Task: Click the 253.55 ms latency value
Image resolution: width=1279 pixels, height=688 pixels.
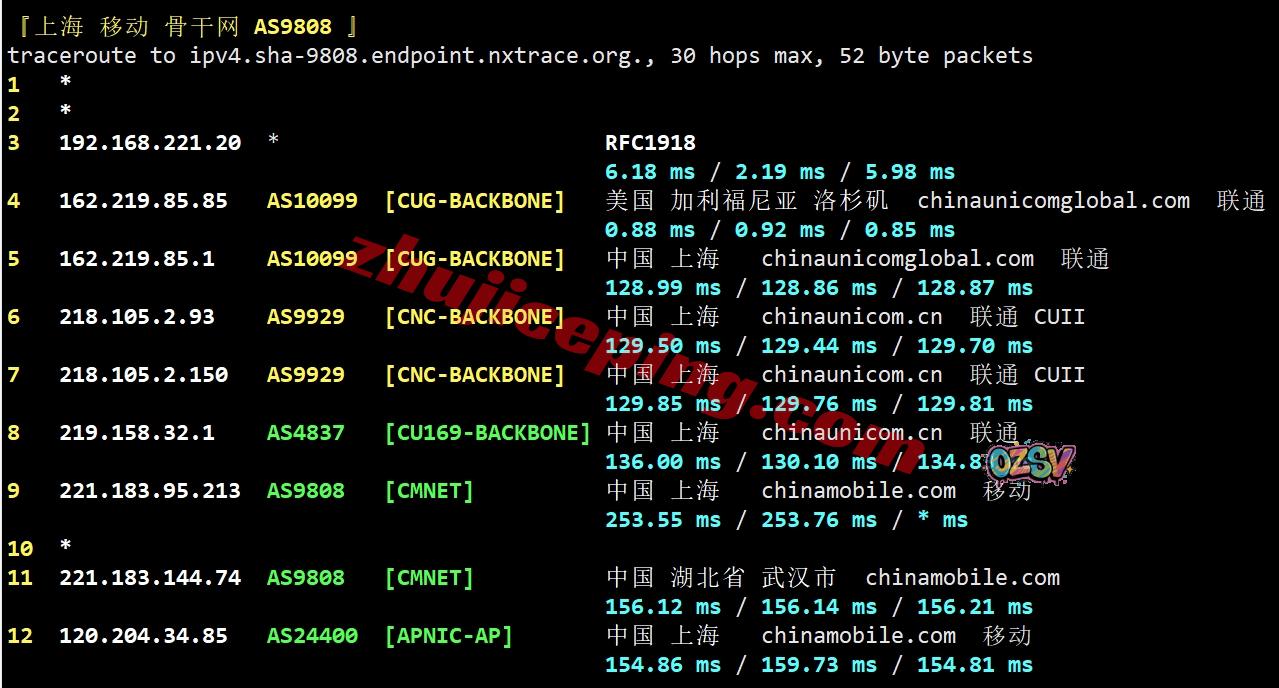Action: pos(662,520)
